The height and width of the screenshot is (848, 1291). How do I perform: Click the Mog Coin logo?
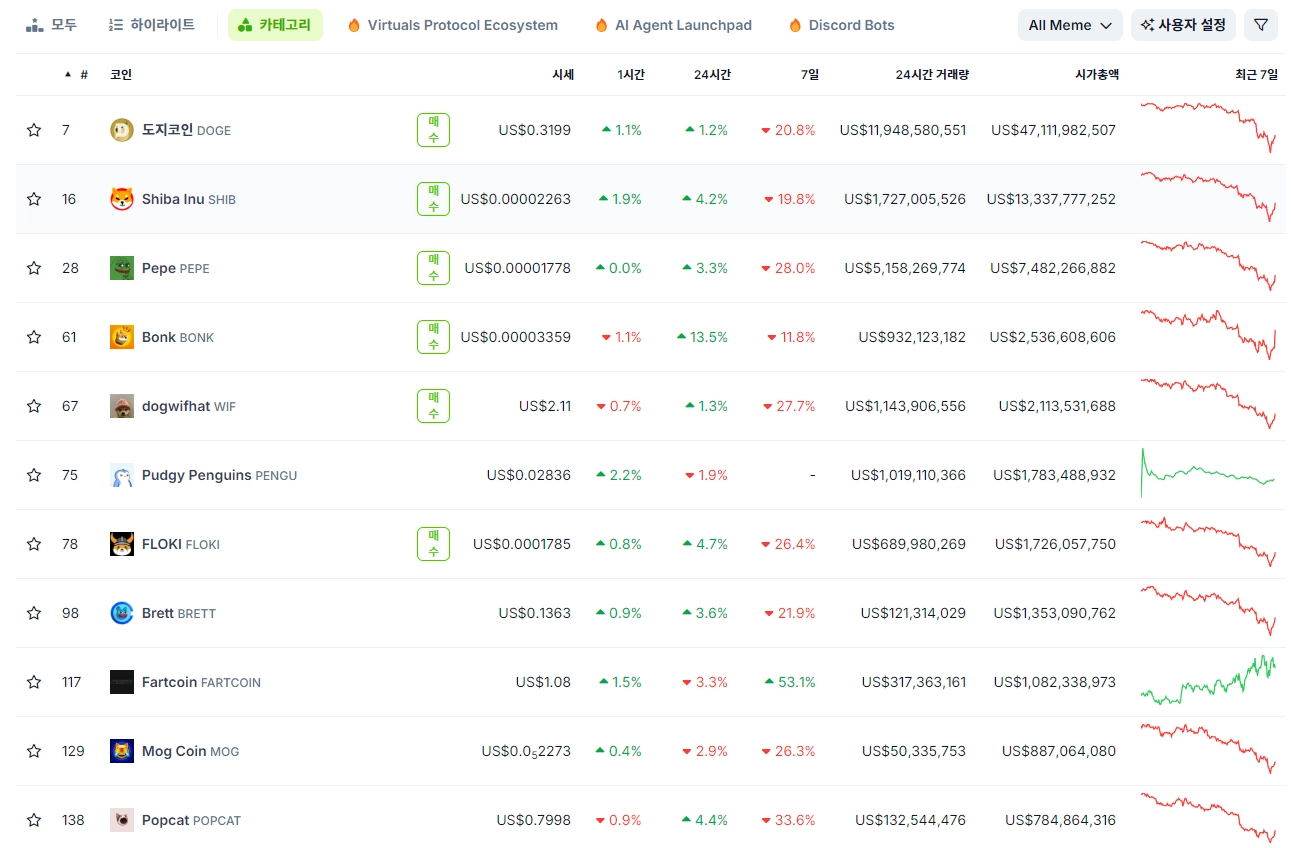[122, 751]
